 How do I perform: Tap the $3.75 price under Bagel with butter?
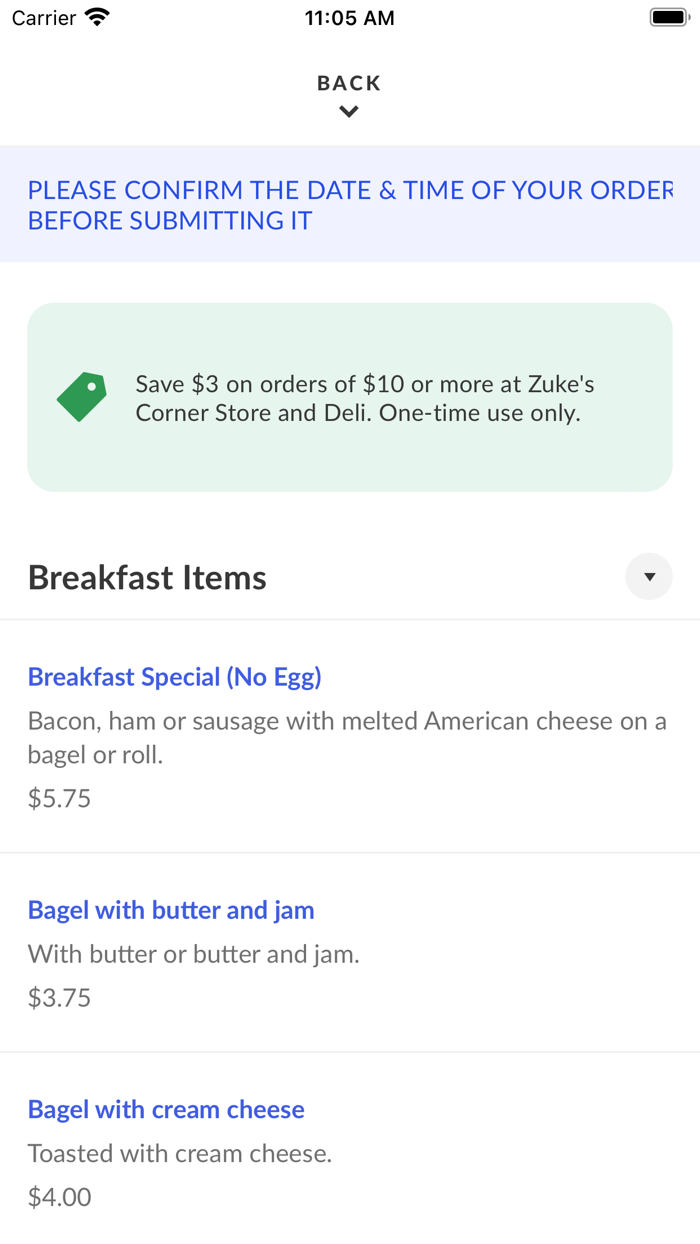pyautogui.click(x=59, y=997)
